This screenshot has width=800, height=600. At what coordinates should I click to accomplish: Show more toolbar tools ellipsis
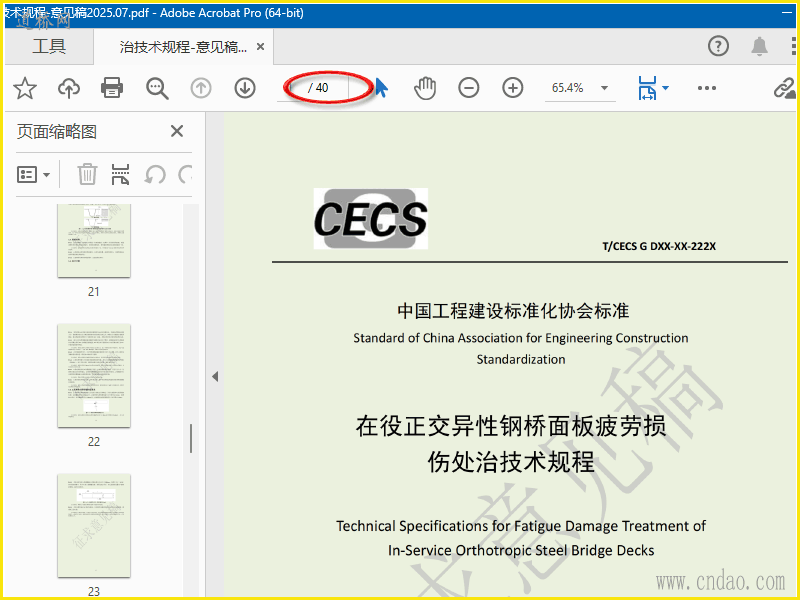click(x=707, y=88)
